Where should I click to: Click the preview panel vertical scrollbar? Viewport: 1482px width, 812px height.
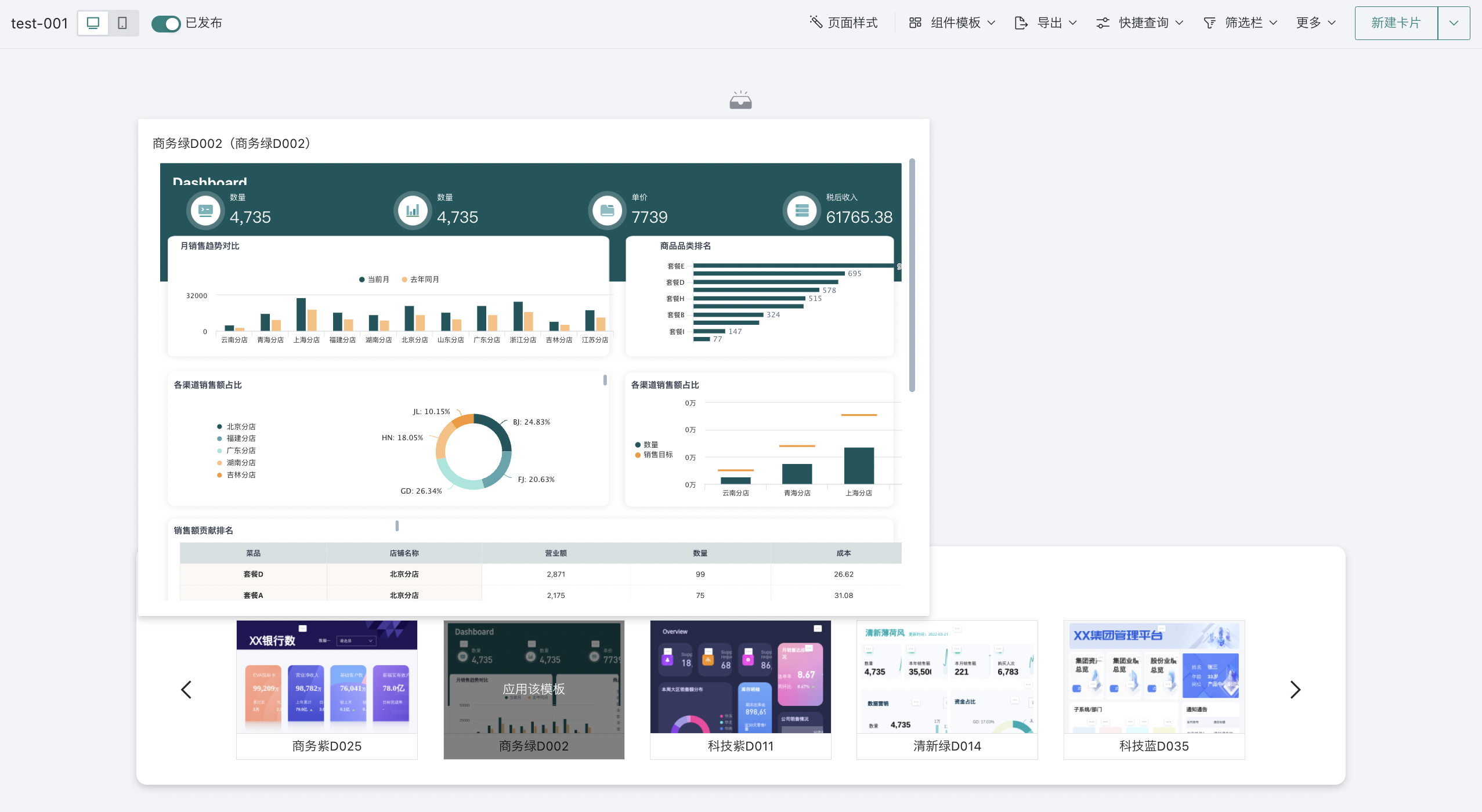pyautogui.click(x=912, y=275)
